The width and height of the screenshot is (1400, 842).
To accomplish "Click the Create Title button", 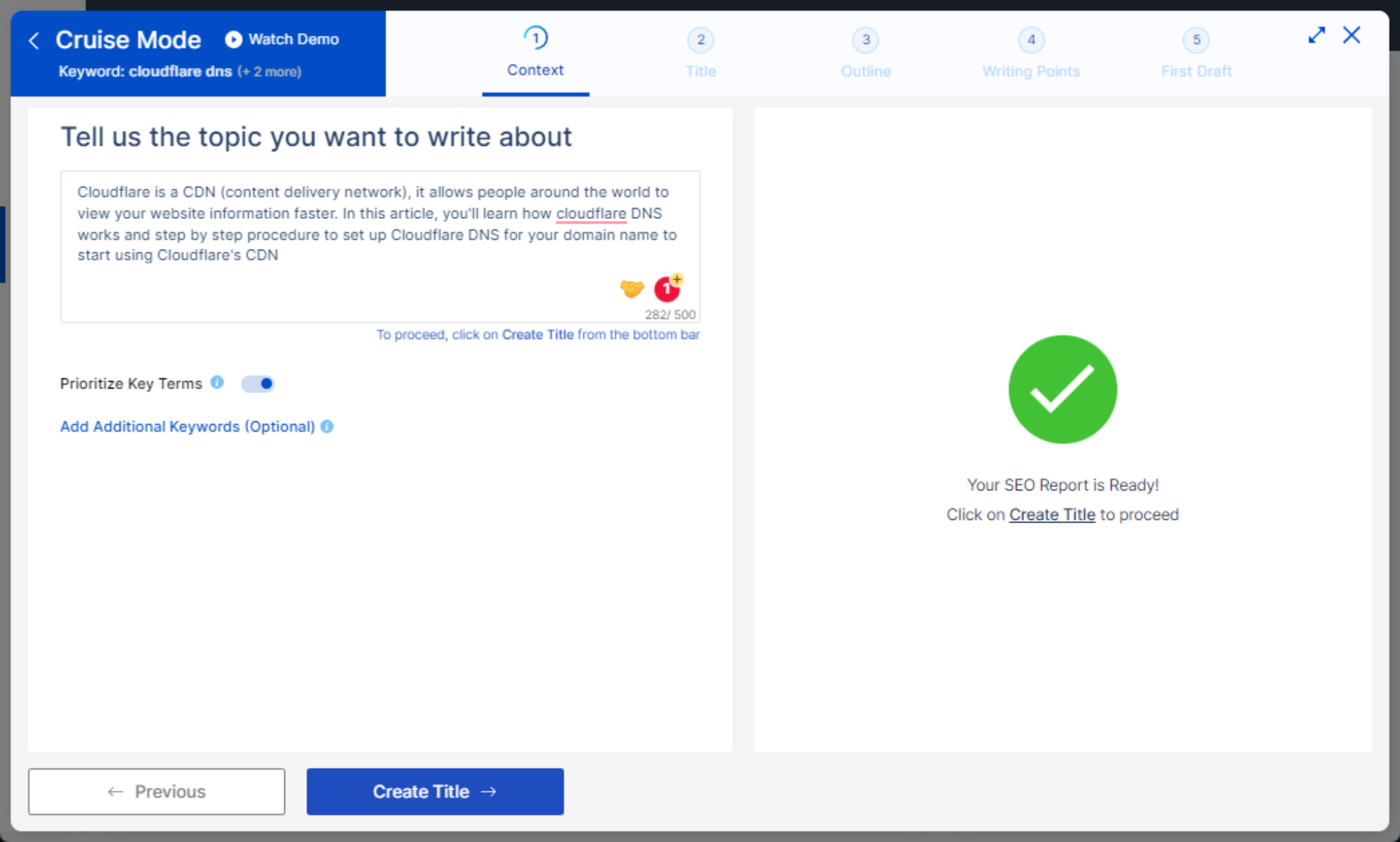I will (435, 791).
